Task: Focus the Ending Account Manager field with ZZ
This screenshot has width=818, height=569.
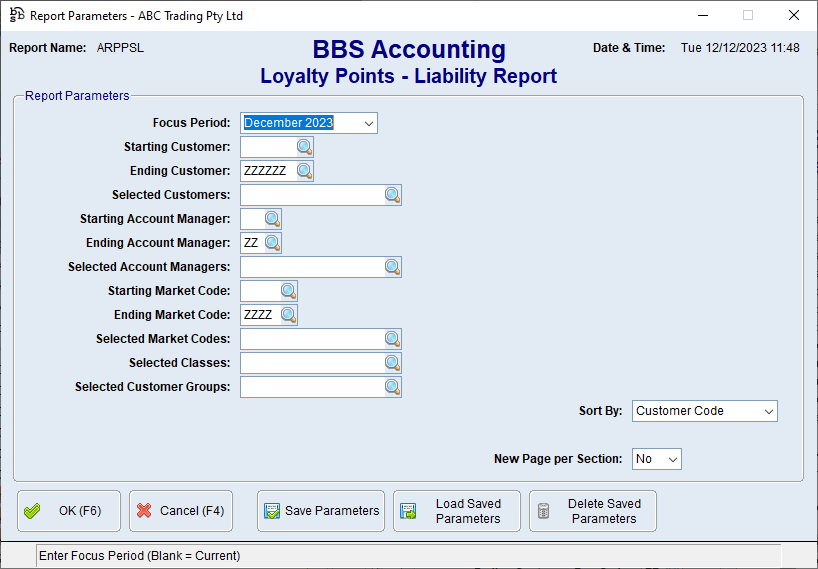Action: 252,243
